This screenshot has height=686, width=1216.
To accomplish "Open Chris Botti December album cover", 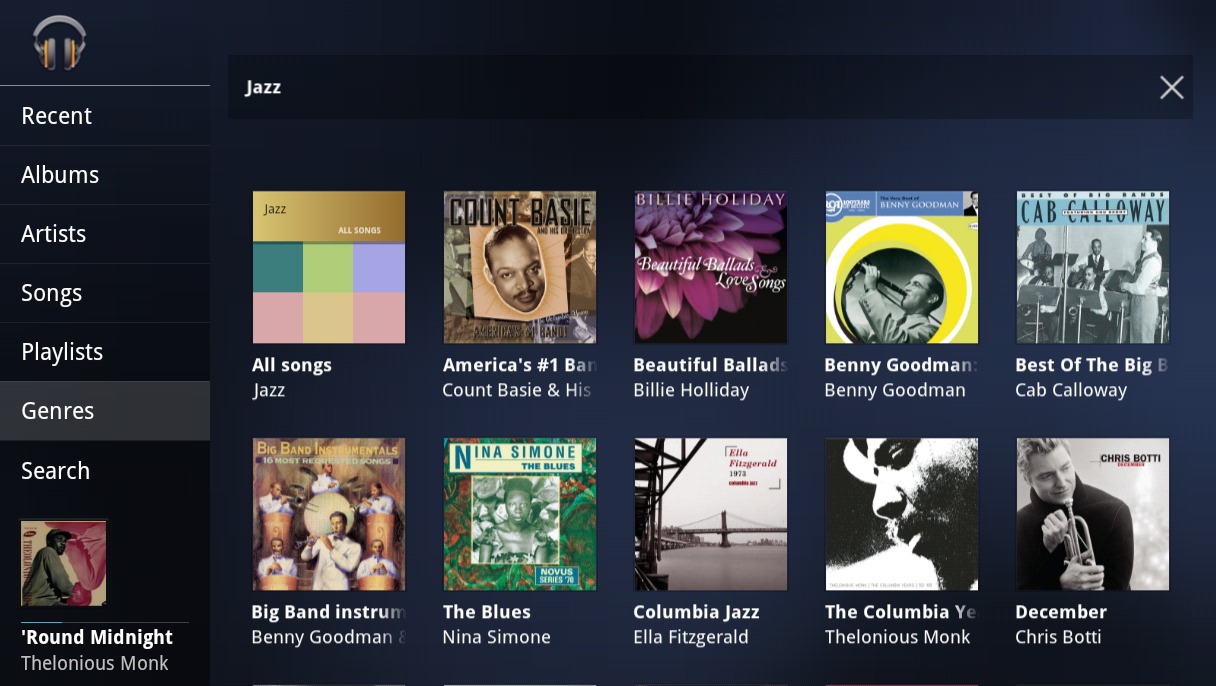I will point(1093,514).
